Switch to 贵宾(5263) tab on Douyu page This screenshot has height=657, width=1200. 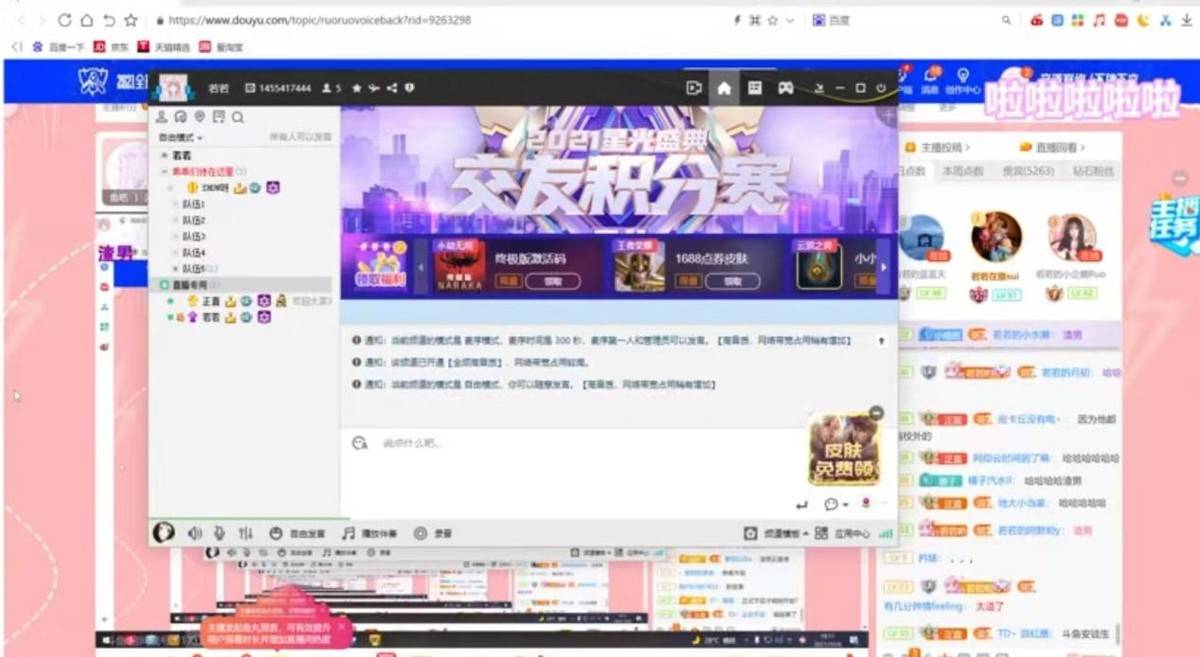click(x=1028, y=171)
